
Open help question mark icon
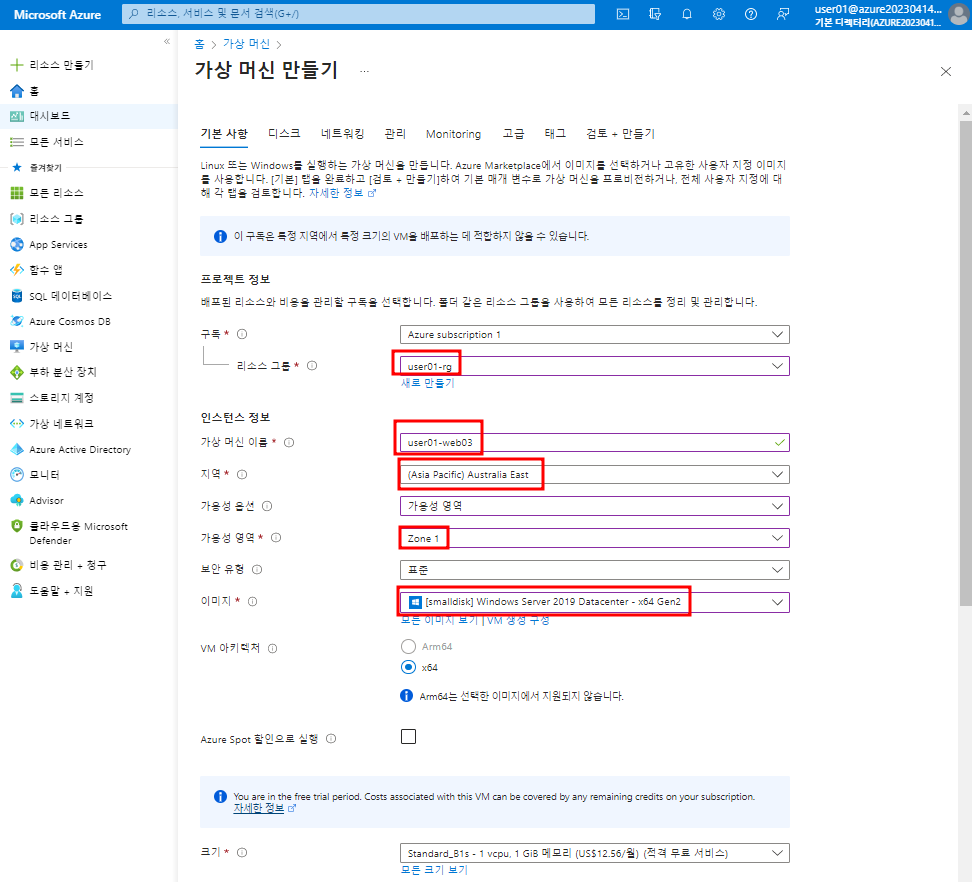point(751,14)
